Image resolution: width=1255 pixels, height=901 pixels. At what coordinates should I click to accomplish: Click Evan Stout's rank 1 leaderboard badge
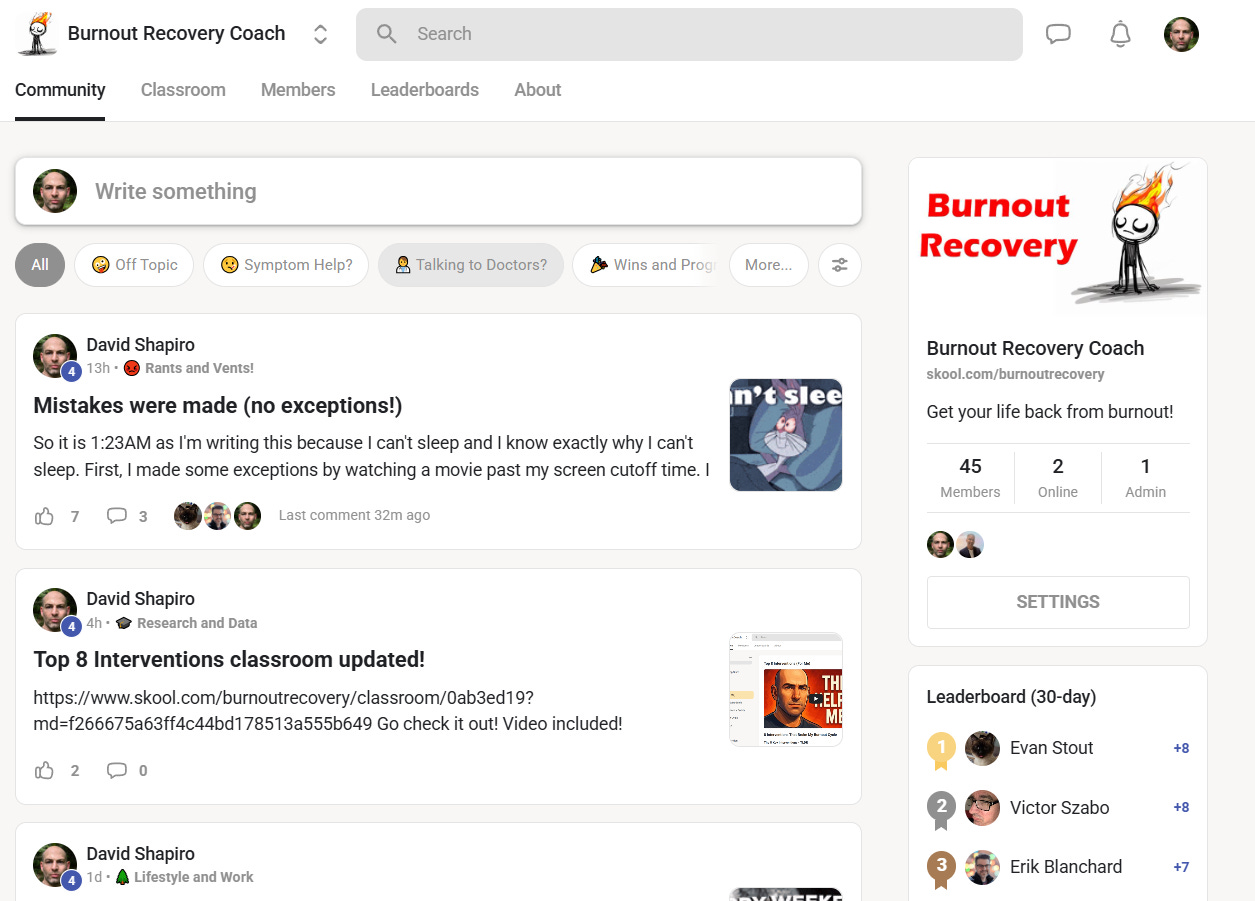(941, 748)
